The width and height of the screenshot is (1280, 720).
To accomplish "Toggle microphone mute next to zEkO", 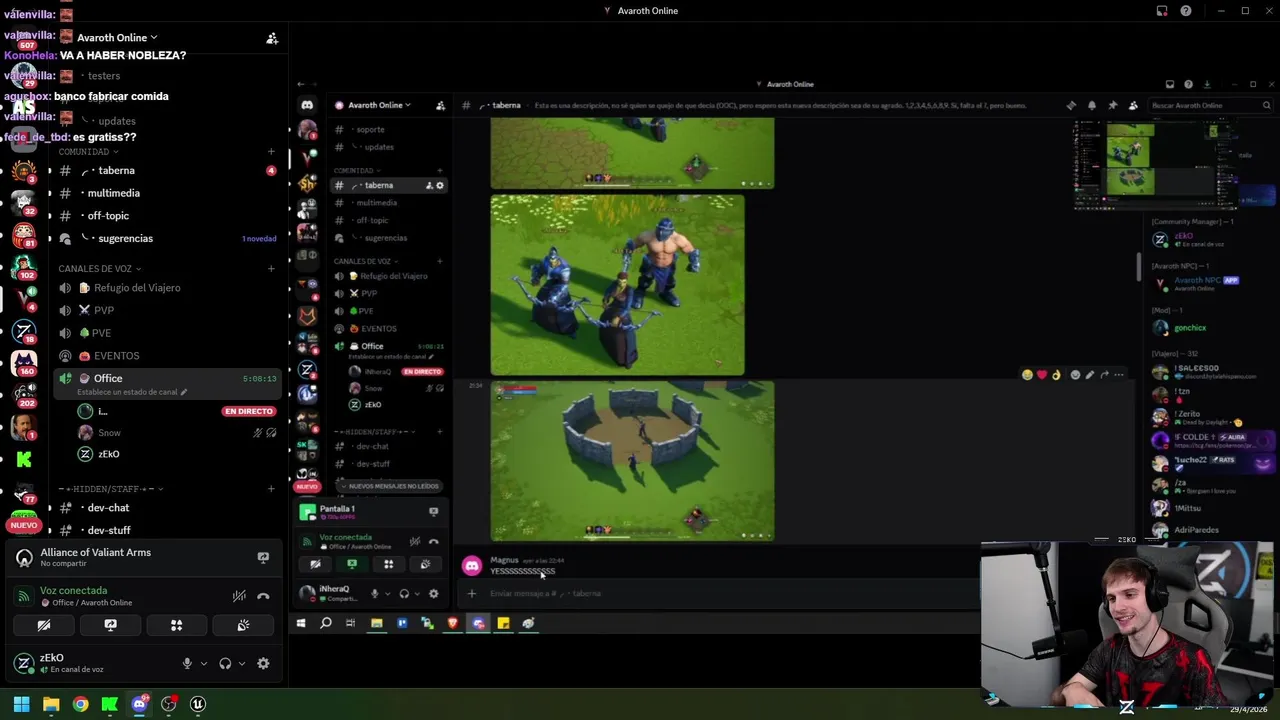I will pyautogui.click(x=186, y=663).
